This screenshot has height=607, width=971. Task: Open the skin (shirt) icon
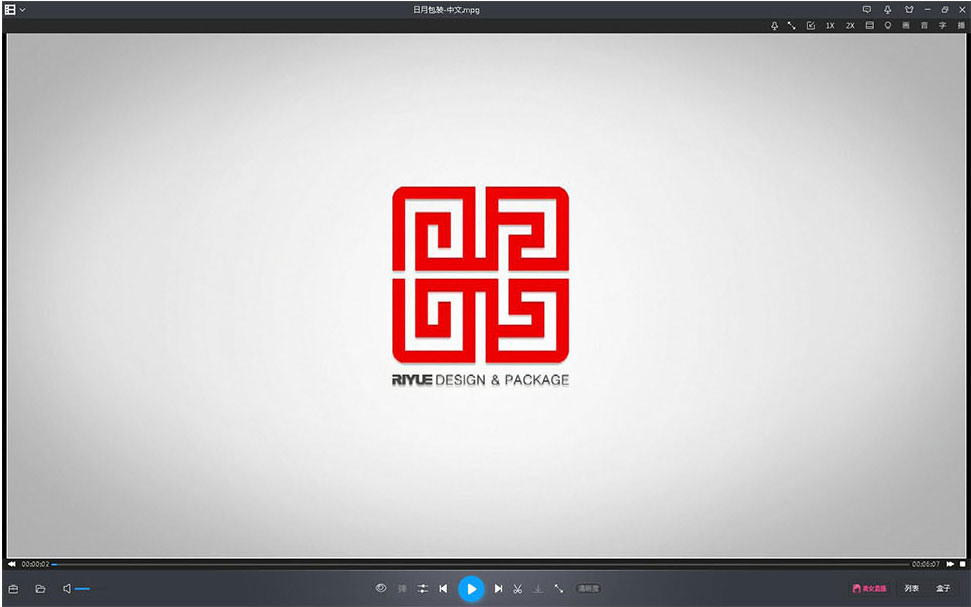[x=908, y=10]
